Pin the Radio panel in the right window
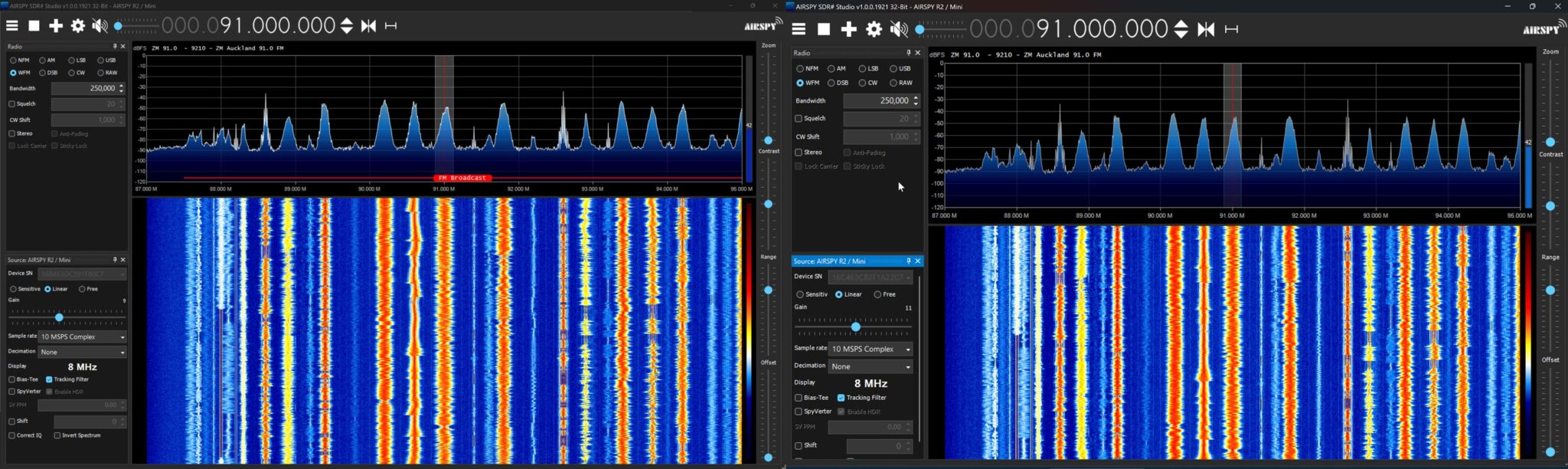1568x469 pixels. point(908,53)
